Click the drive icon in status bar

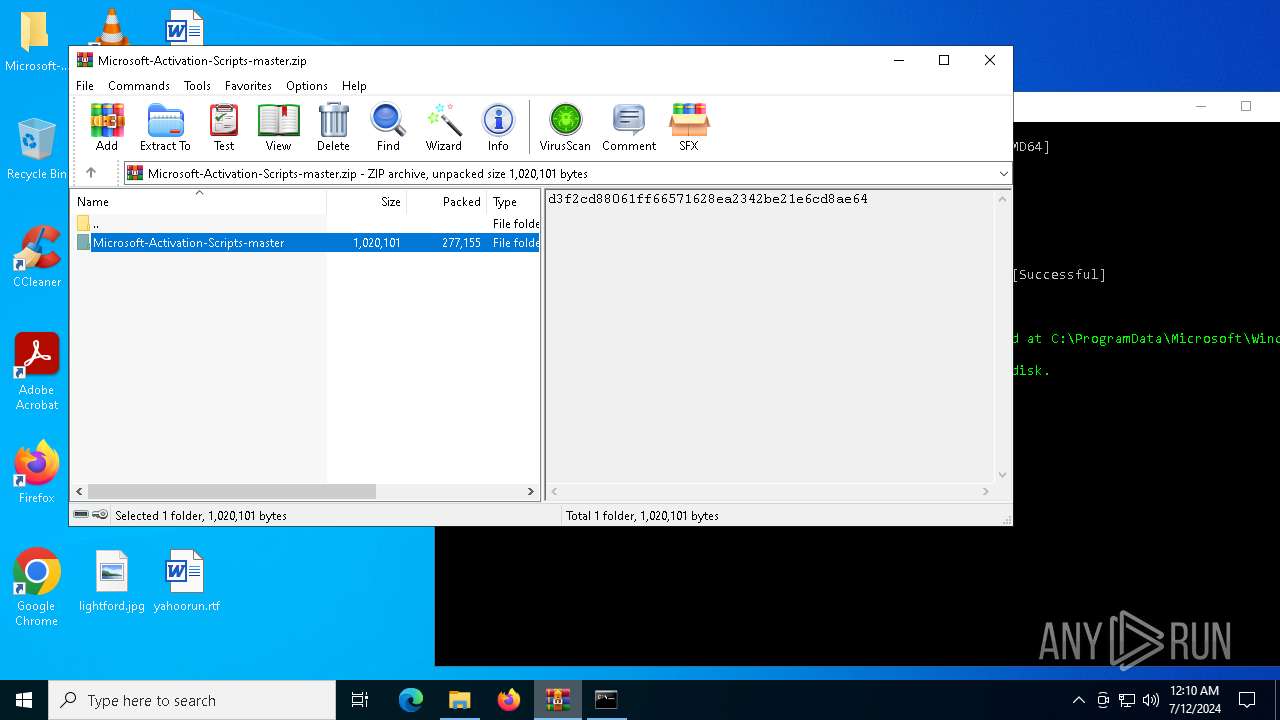pos(81,515)
